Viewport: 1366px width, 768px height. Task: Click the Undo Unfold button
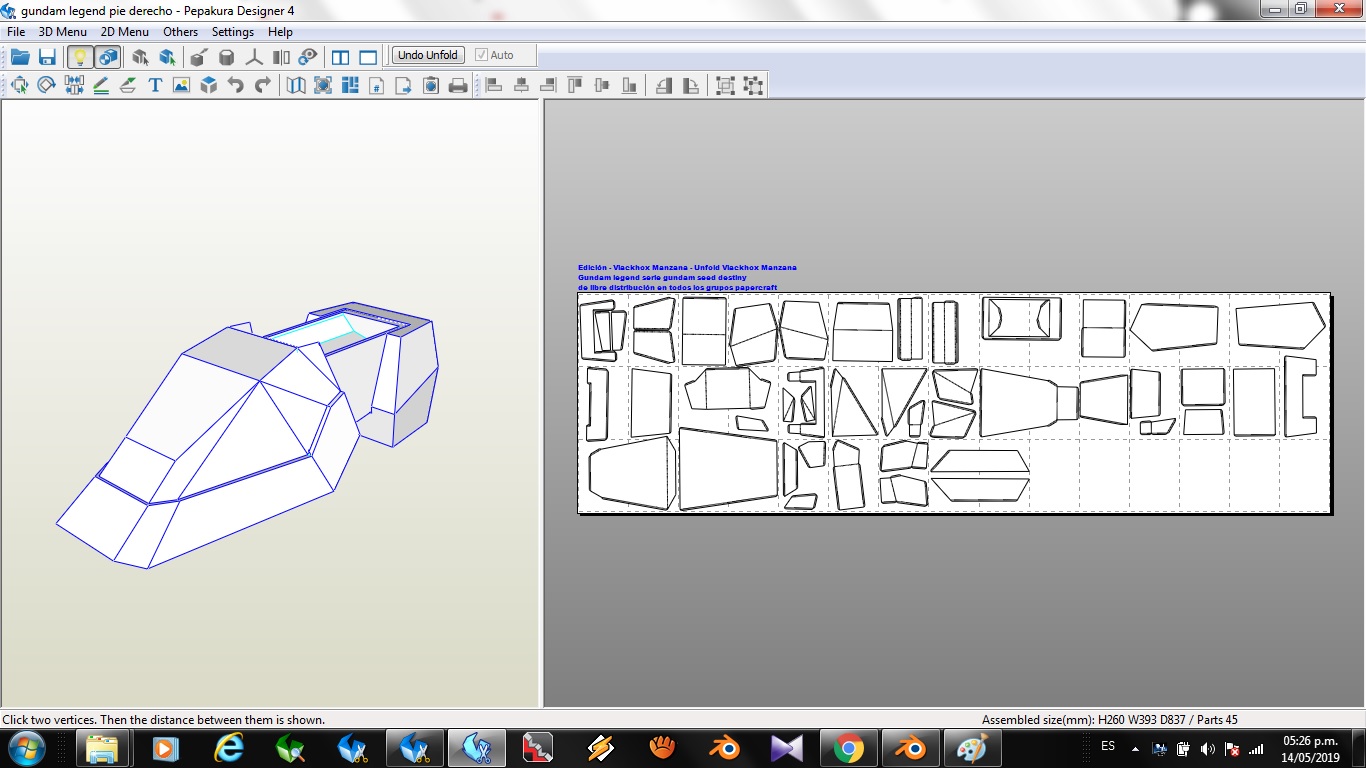tap(428, 55)
